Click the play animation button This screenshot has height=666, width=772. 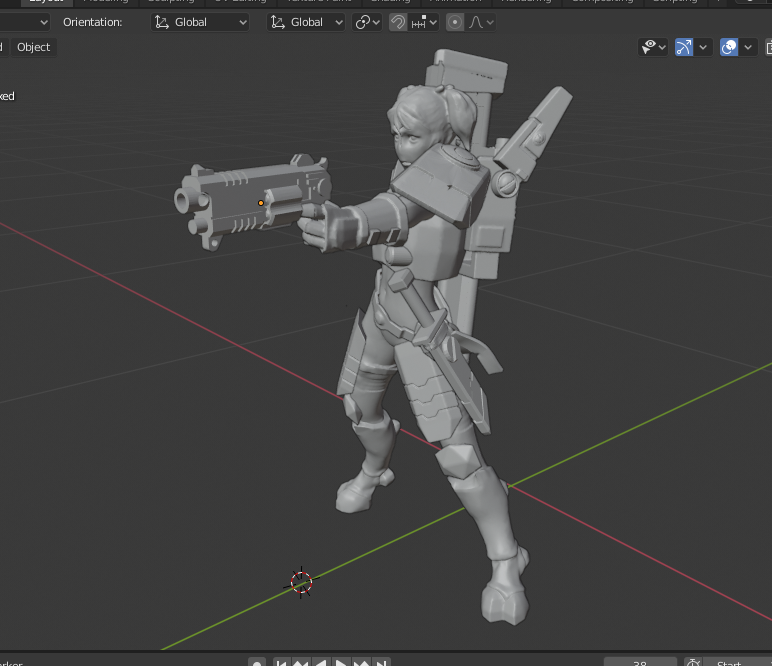coord(341,663)
